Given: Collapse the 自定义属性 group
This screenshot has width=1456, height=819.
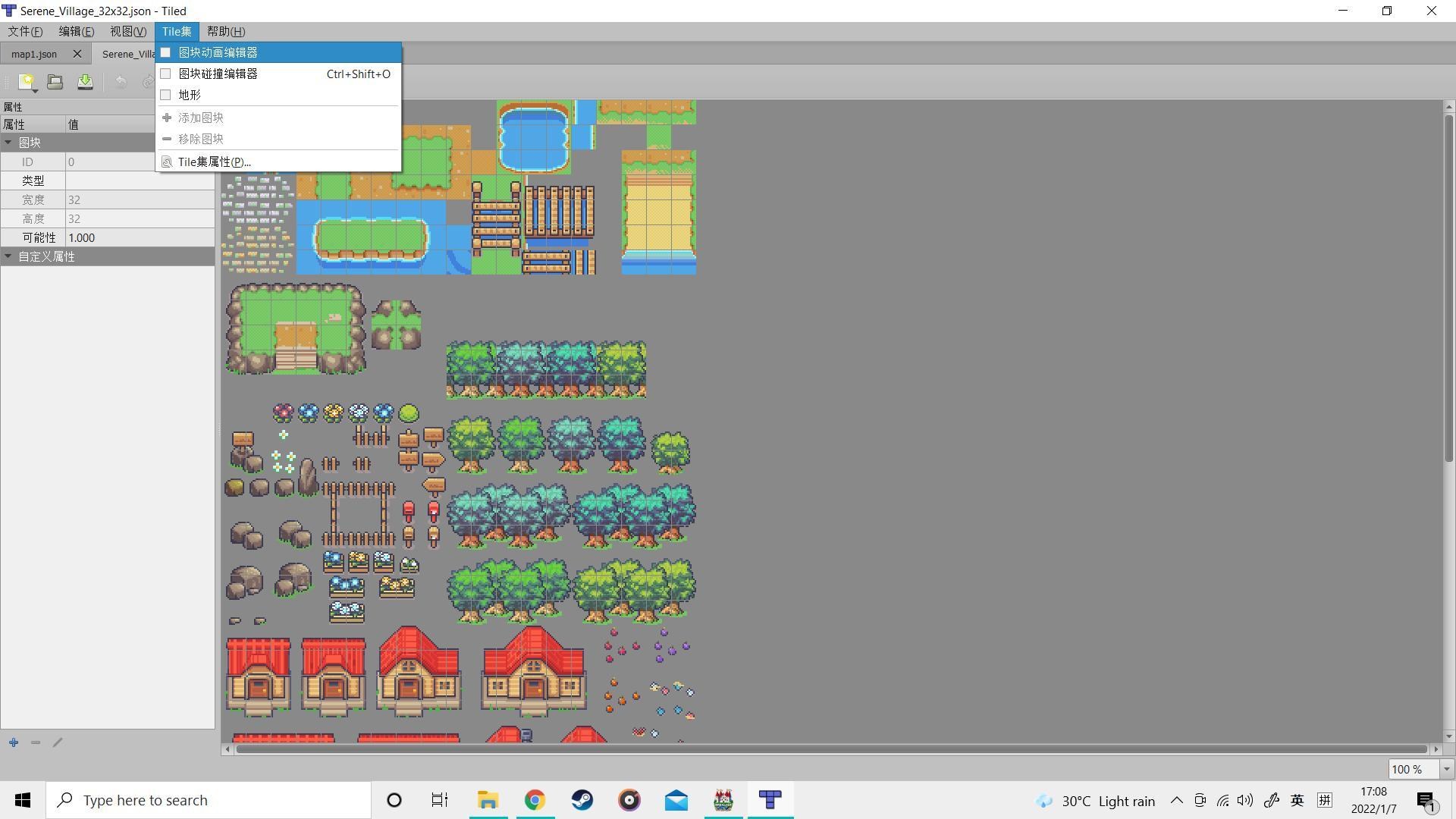Looking at the screenshot, I should 8,256.
